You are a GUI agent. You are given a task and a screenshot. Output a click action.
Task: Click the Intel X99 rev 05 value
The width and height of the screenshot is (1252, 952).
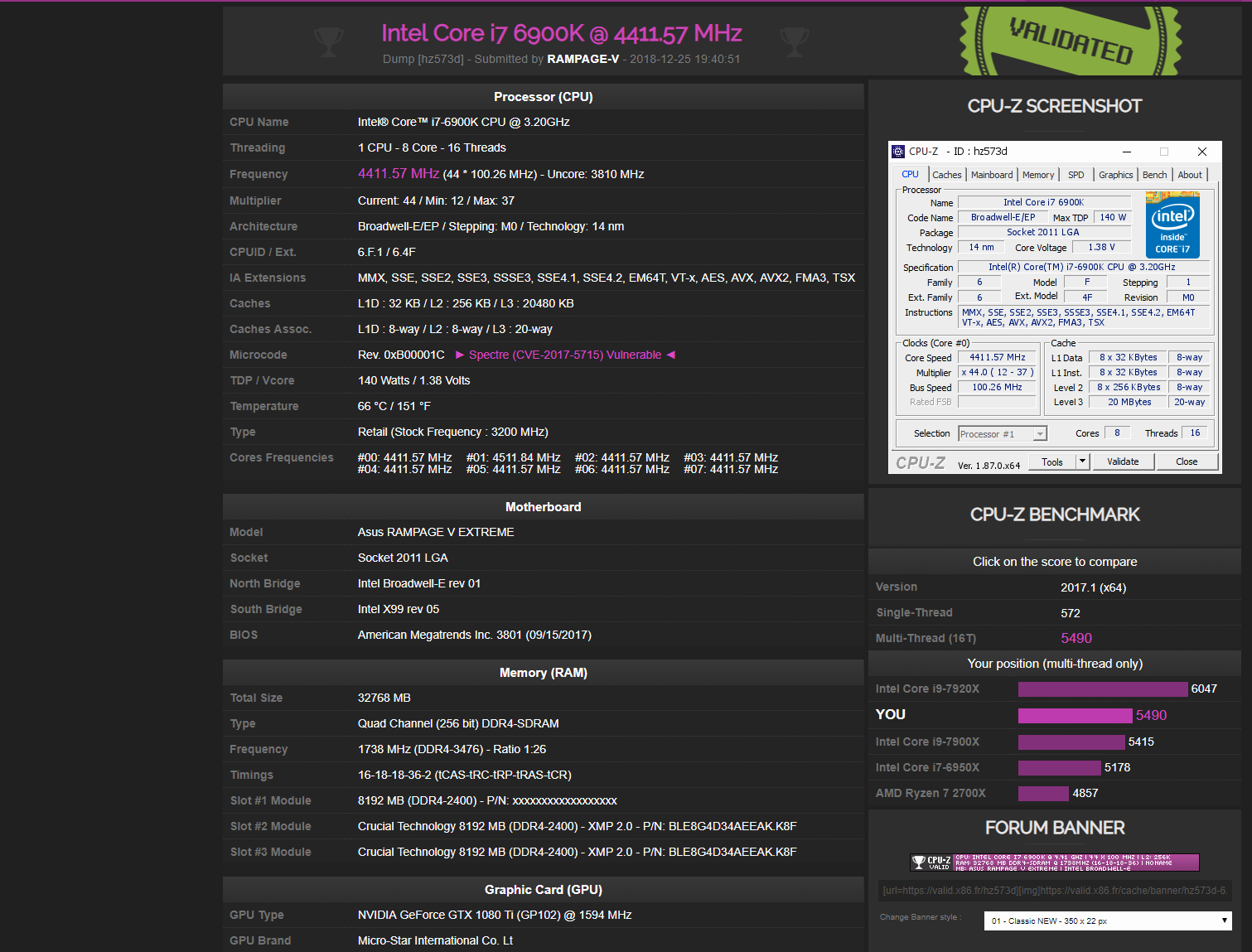coord(399,609)
